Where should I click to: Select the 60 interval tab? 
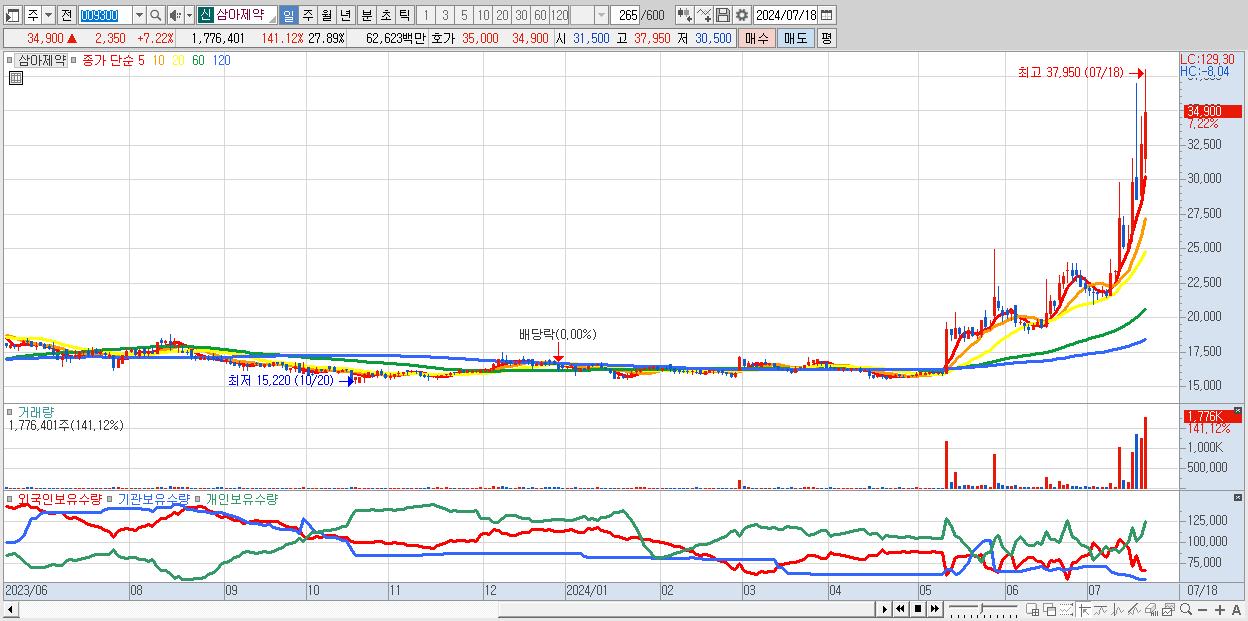(540, 15)
